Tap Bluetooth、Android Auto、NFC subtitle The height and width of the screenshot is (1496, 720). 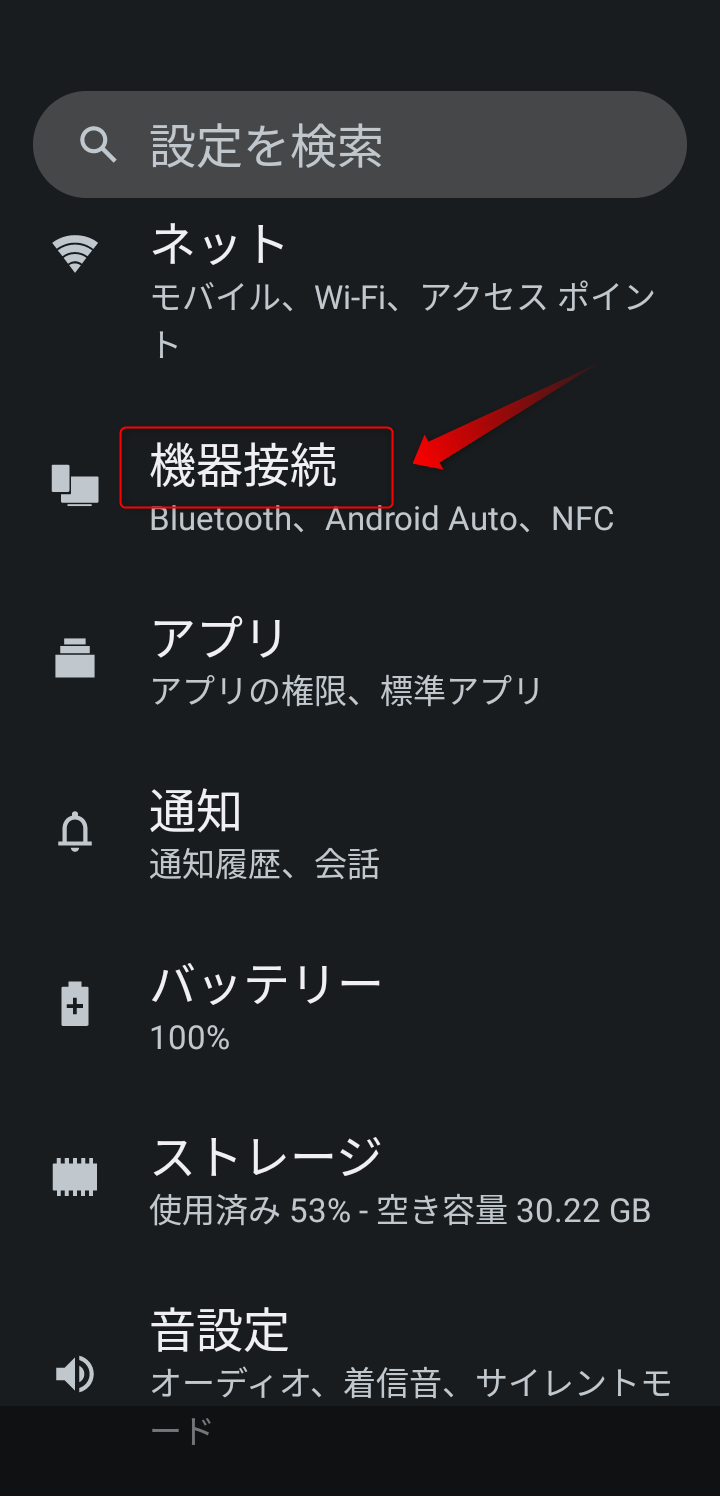coord(381,518)
